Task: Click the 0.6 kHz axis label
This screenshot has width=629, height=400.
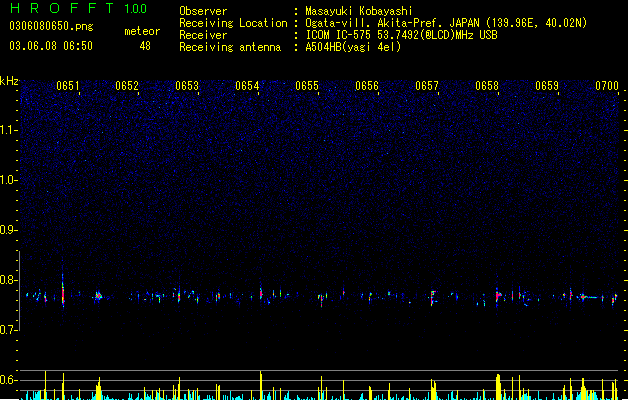Action: (9, 380)
